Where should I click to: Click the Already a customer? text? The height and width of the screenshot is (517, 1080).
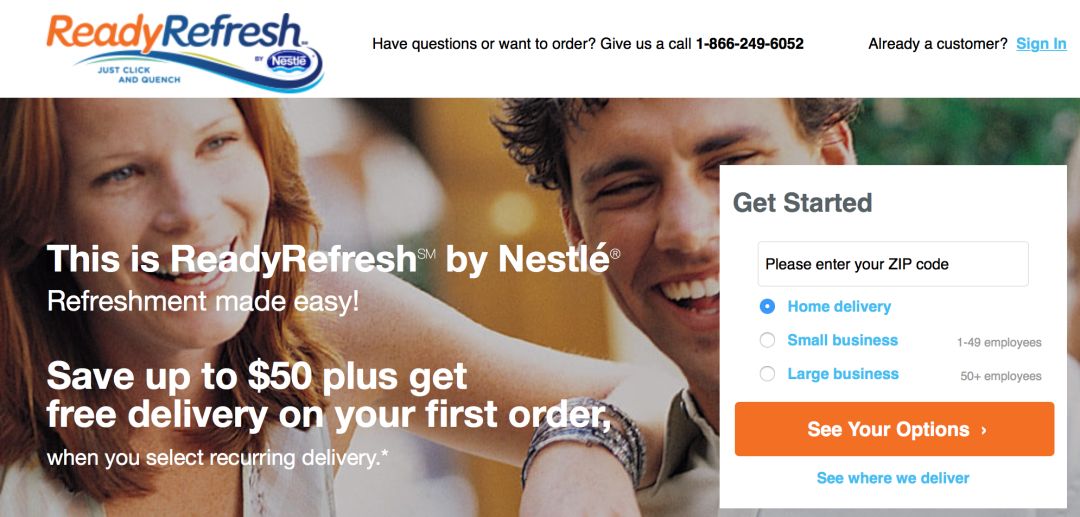(x=938, y=44)
